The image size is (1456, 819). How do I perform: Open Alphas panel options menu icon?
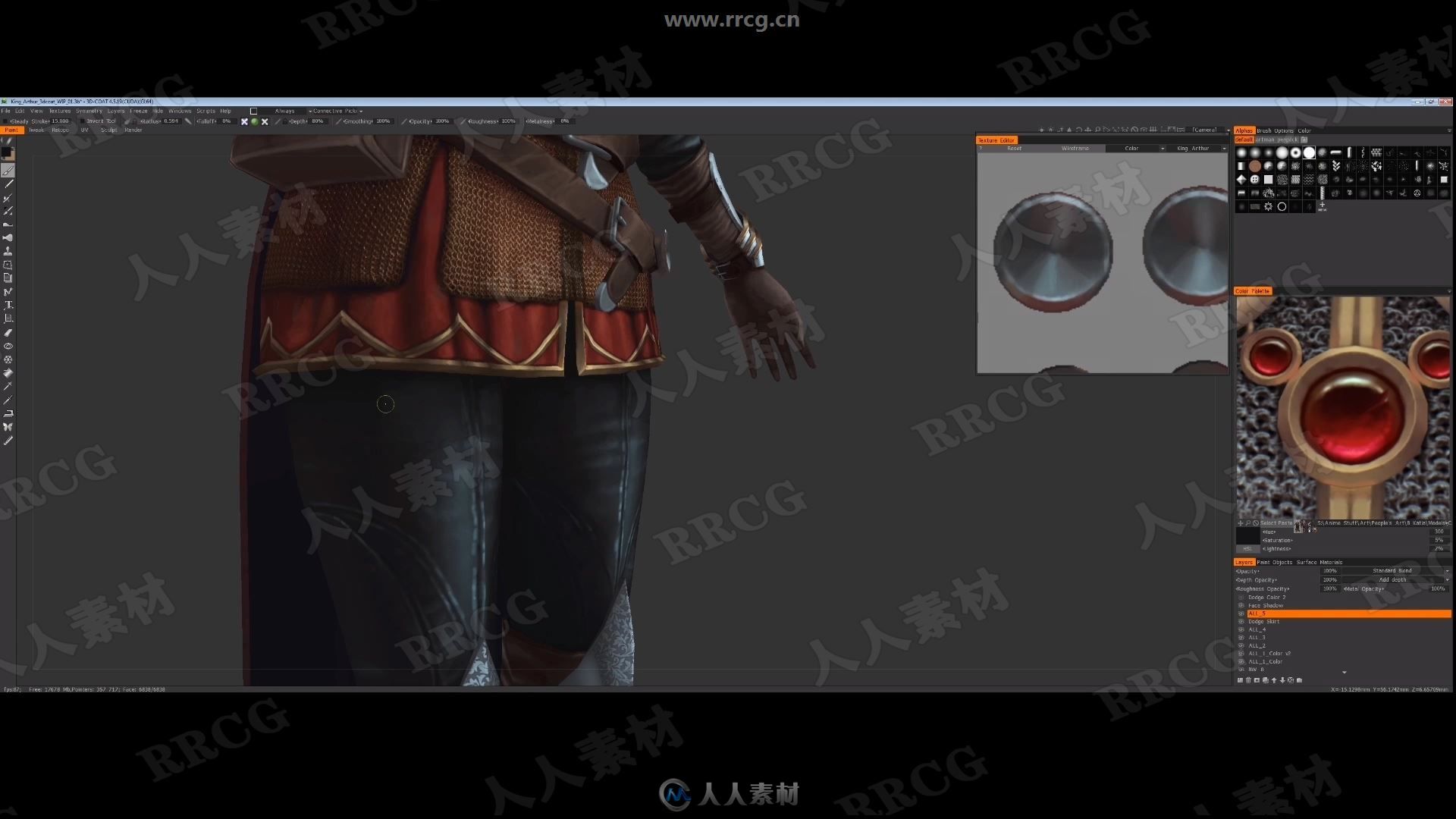pyautogui.click(x=1449, y=130)
